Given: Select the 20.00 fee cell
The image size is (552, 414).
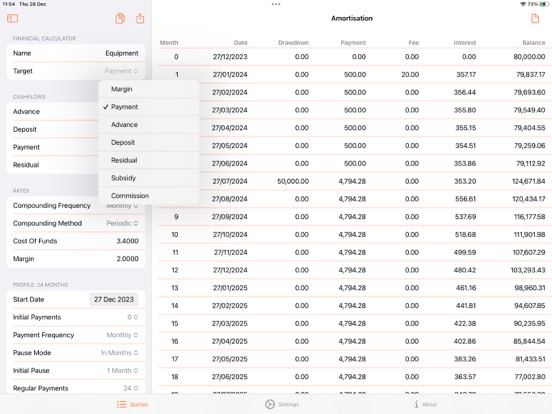Looking at the screenshot, I should (x=410, y=75).
